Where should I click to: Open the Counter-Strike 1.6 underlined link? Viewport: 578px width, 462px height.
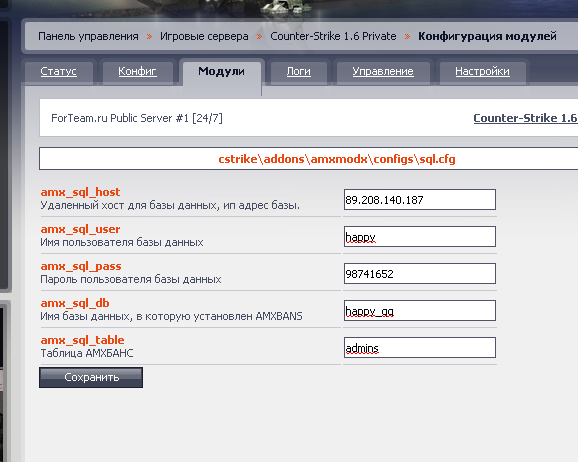click(526, 118)
